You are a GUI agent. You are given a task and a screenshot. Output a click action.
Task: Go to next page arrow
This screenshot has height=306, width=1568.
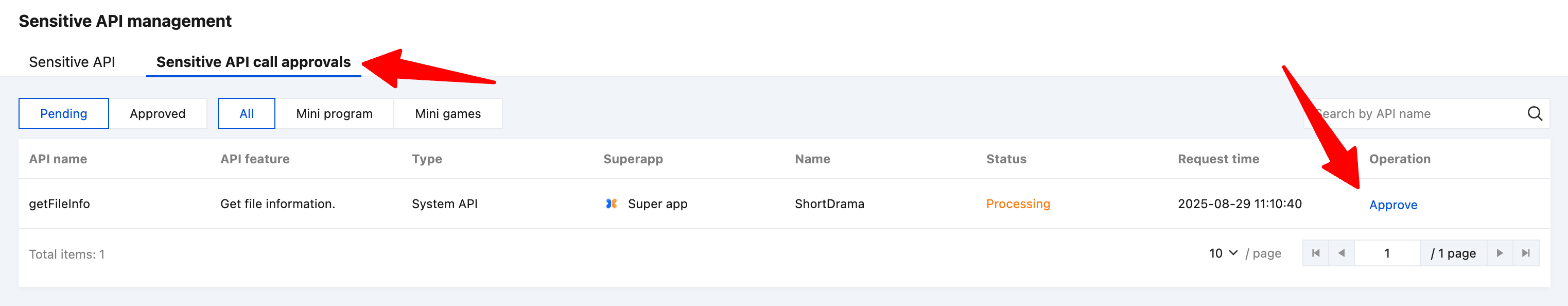(x=1499, y=253)
